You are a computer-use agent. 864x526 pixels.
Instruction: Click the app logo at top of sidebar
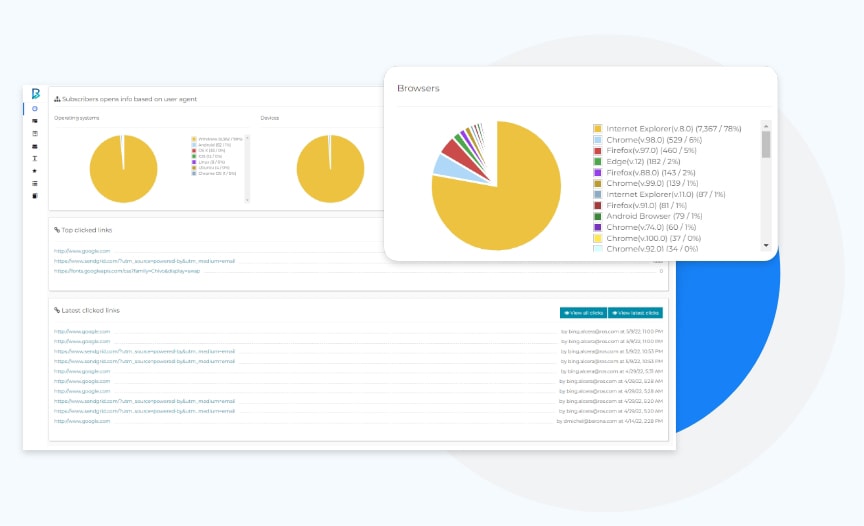36,94
